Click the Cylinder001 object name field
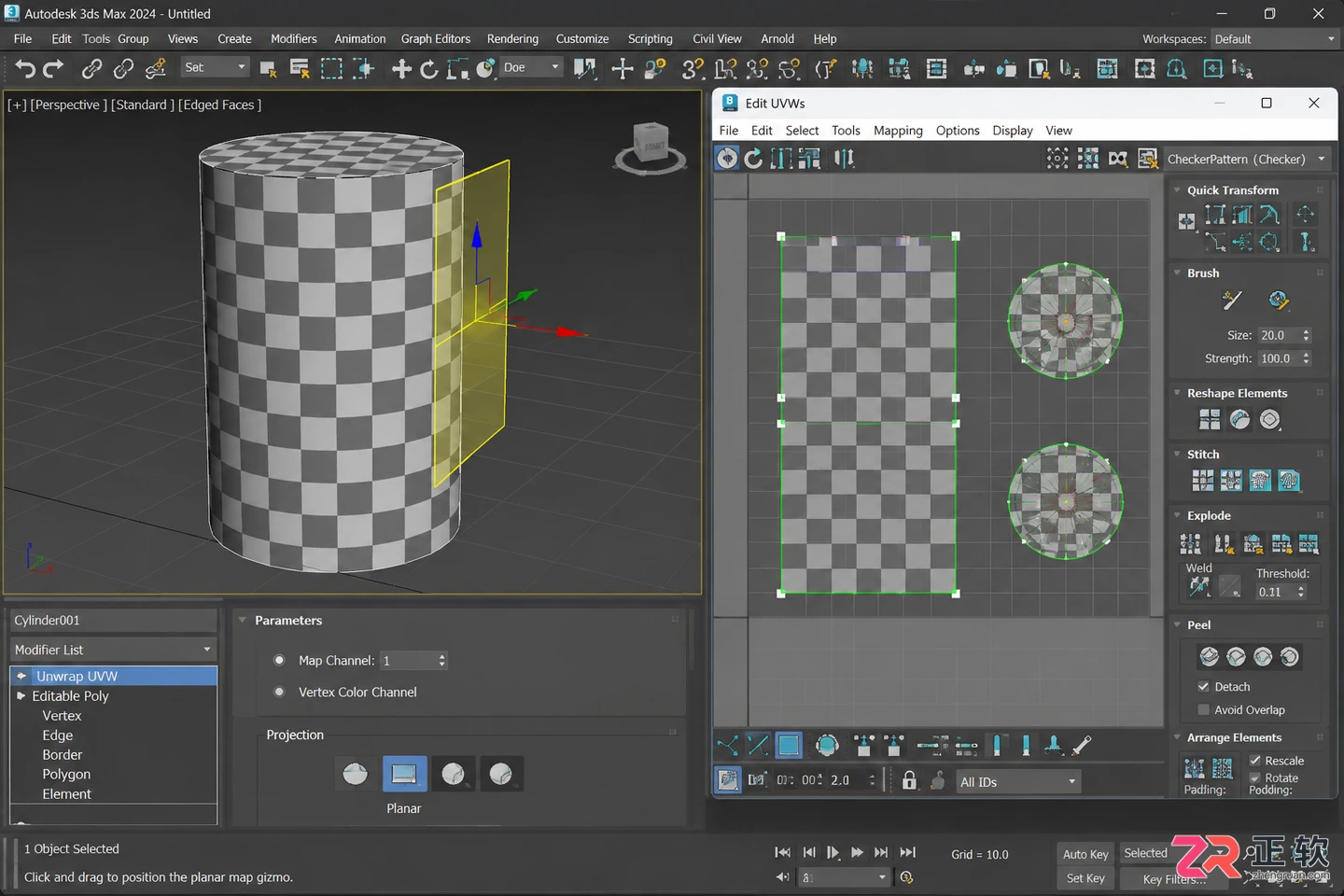Image resolution: width=1344 pixels, height=896 pixels. coord(113,620)
